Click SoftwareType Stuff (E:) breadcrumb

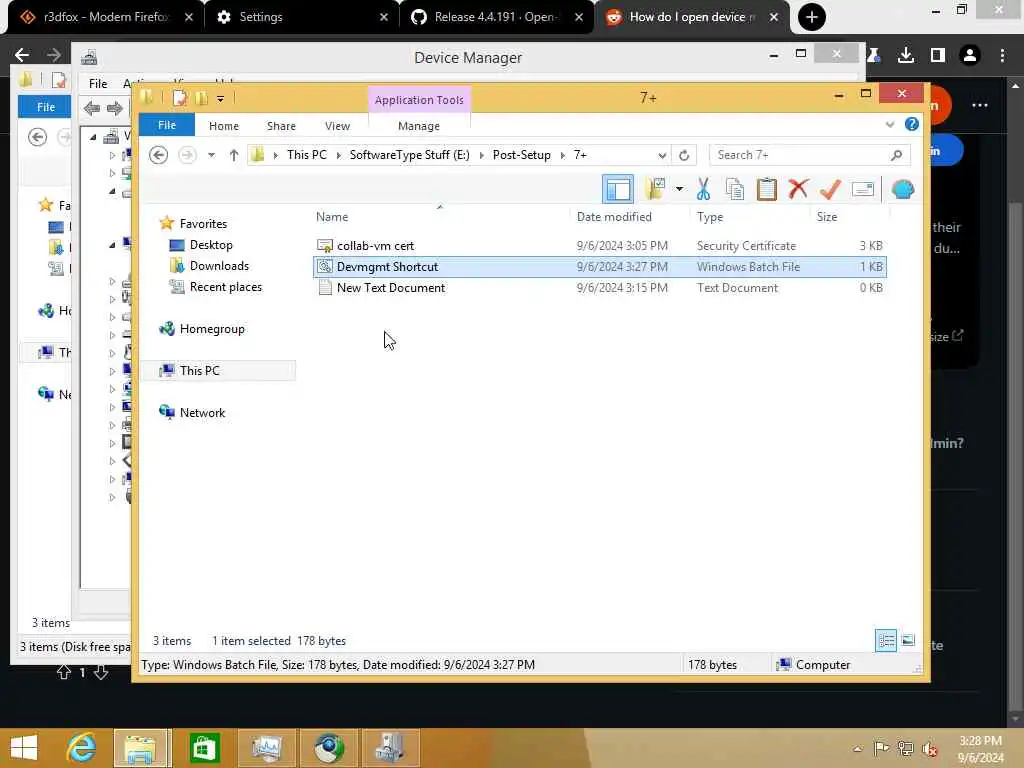[x=409, y=155]
